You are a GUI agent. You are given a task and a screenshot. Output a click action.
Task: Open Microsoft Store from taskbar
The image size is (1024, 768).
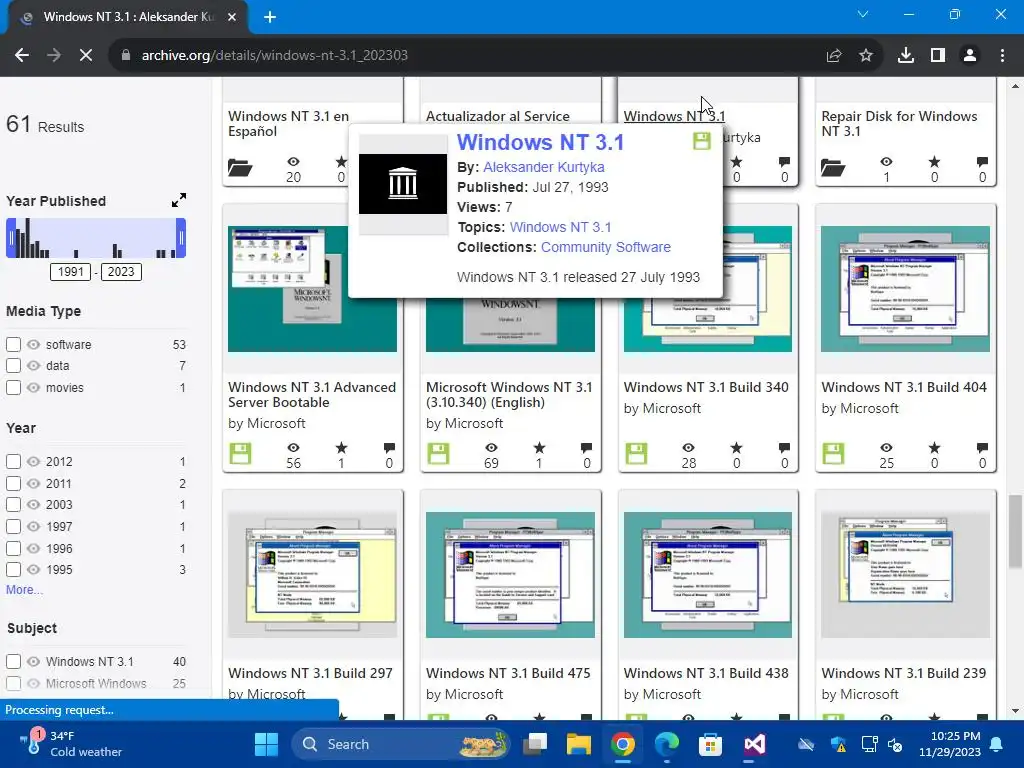(x=711, y=744)
